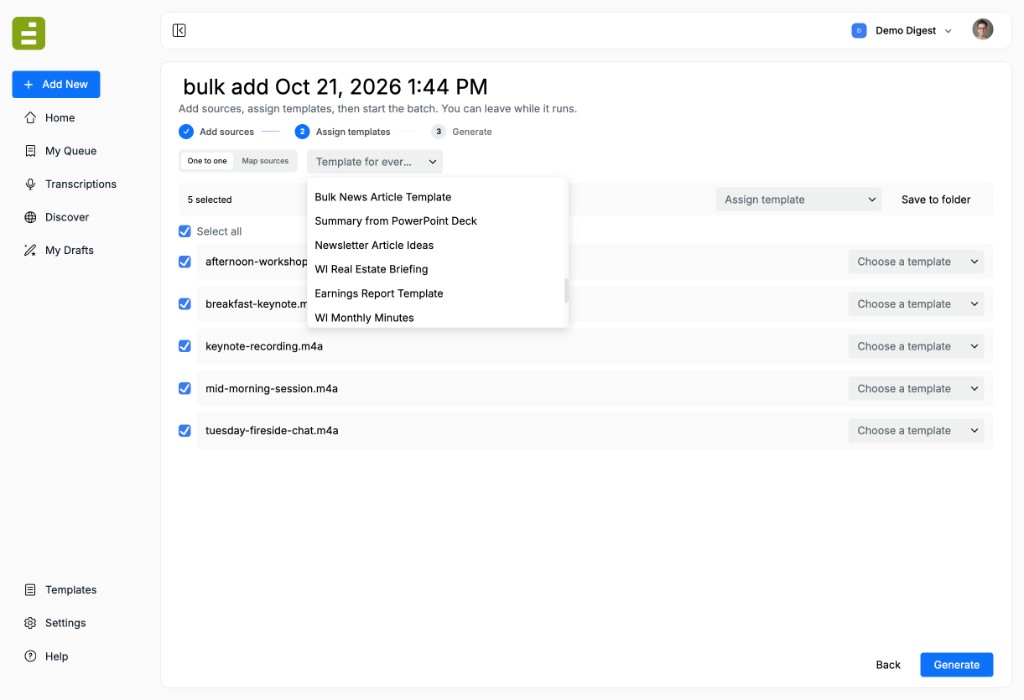Go to Home in sidebar

[59, 118]
